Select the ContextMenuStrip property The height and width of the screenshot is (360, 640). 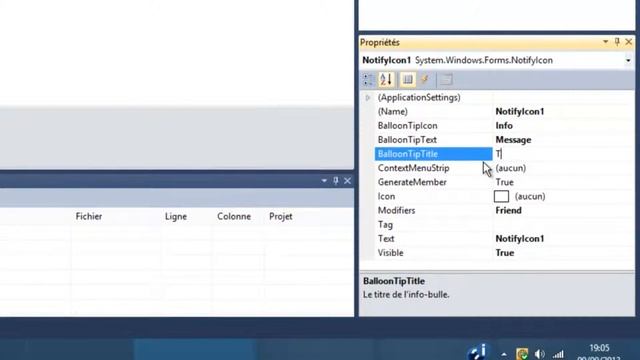(433, 168)
